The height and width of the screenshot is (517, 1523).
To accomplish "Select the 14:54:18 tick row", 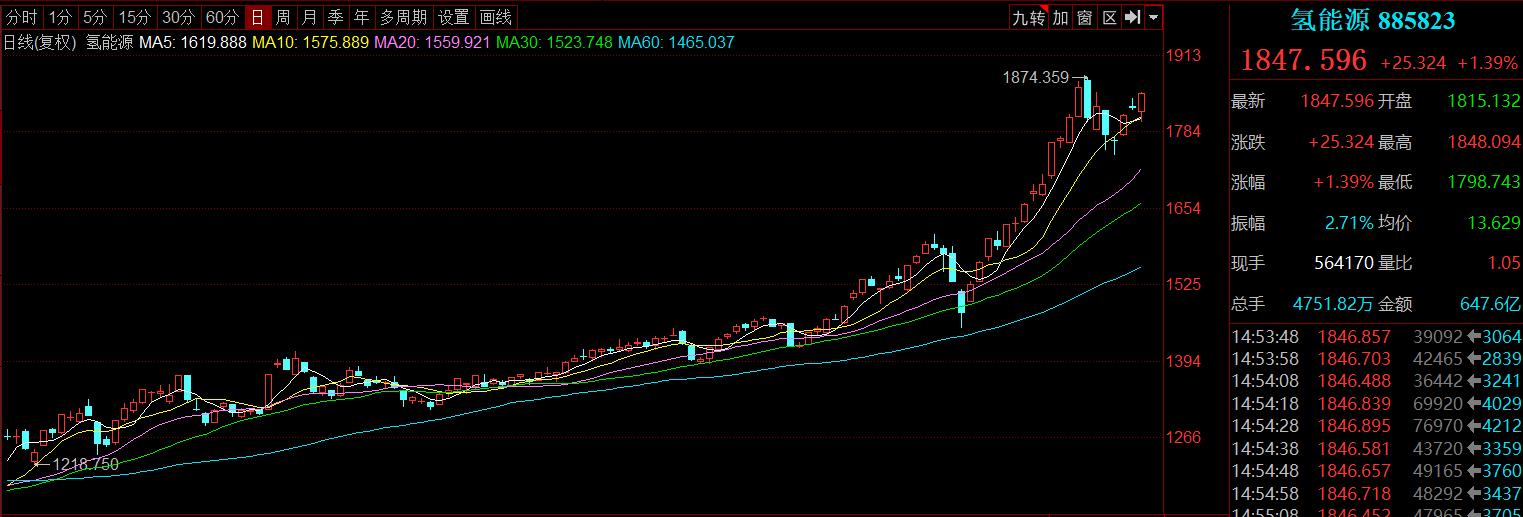I will (x=1376, y=404).
